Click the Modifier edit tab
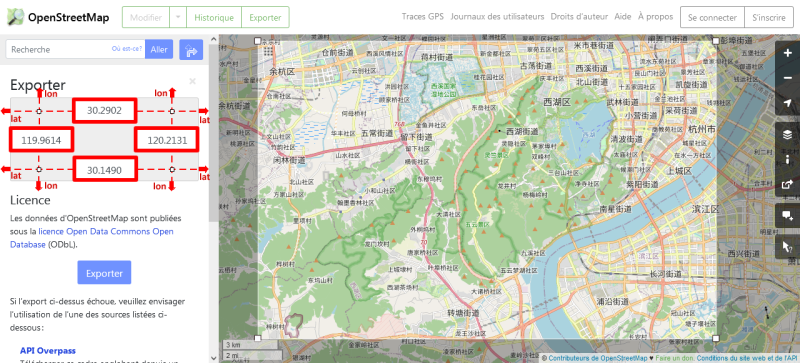The width and height of the screenshot is (800, 363). click(x=146, y=17)
